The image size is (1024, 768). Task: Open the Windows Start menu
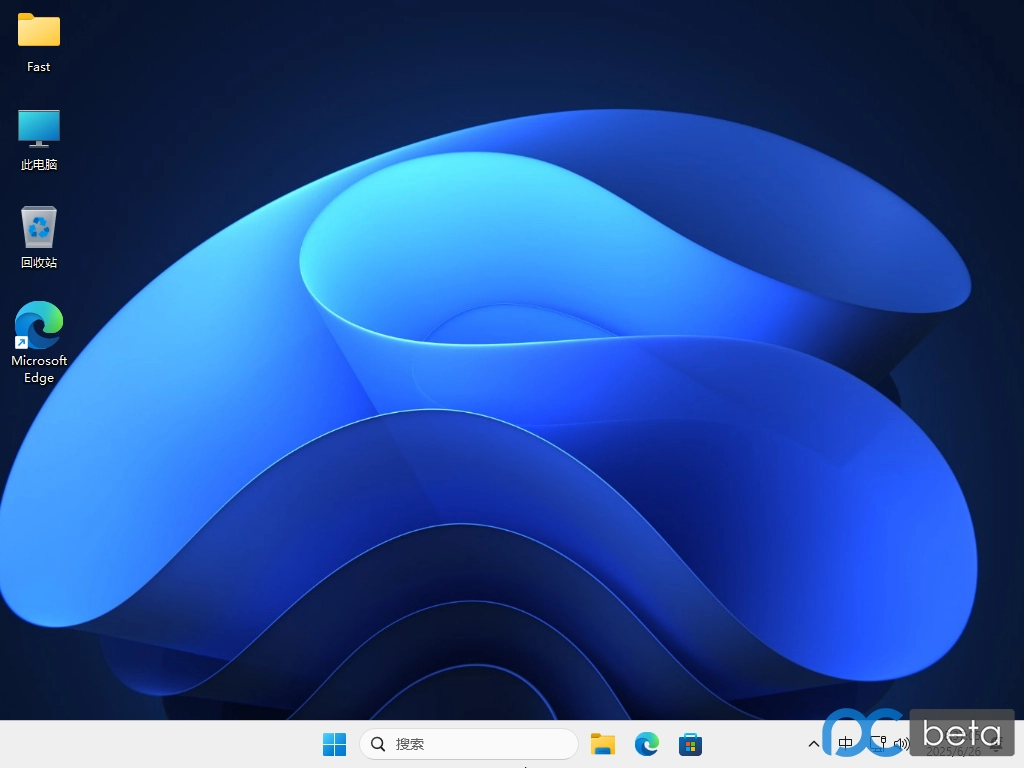pos(334,744)
